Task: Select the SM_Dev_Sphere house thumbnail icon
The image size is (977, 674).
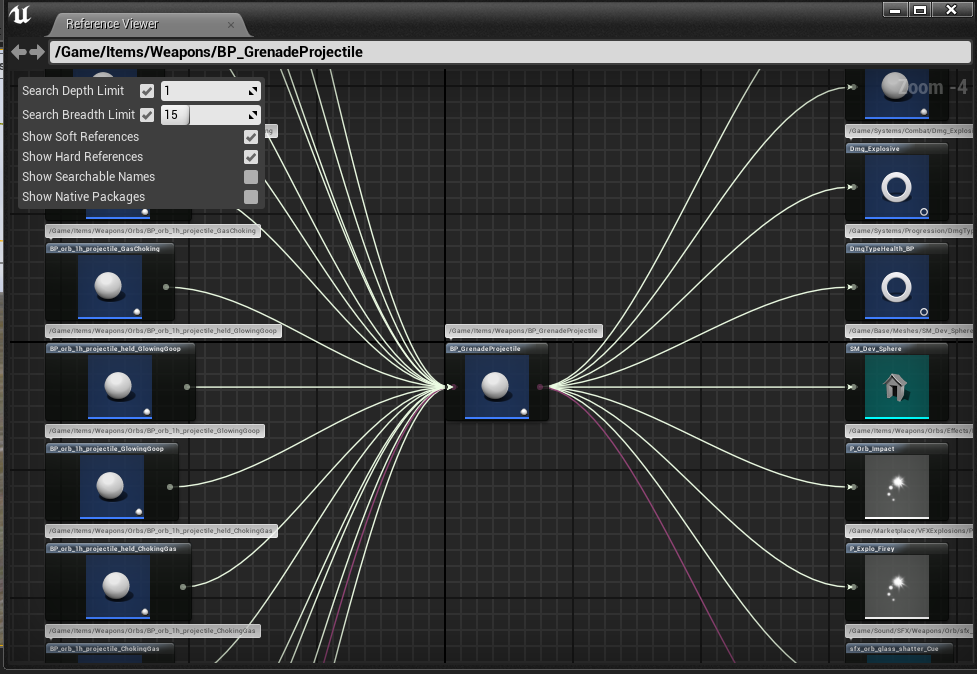Action: pyautogui.click(x=888, y=387)
